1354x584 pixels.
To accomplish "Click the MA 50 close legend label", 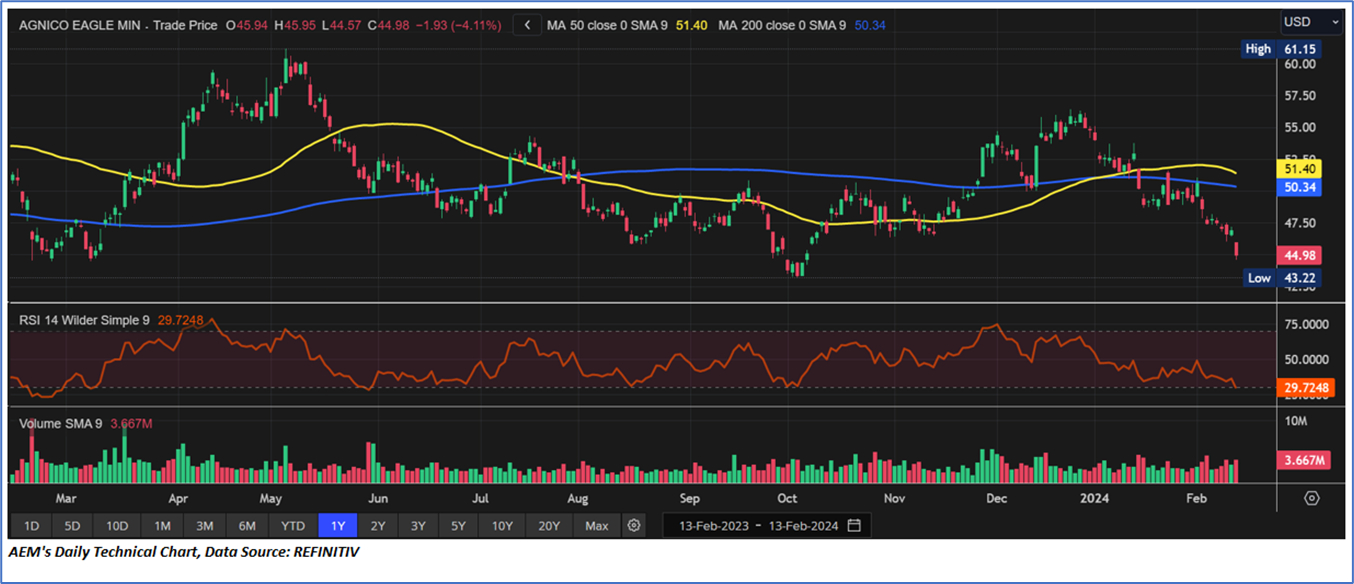I will tap(608, 25).
